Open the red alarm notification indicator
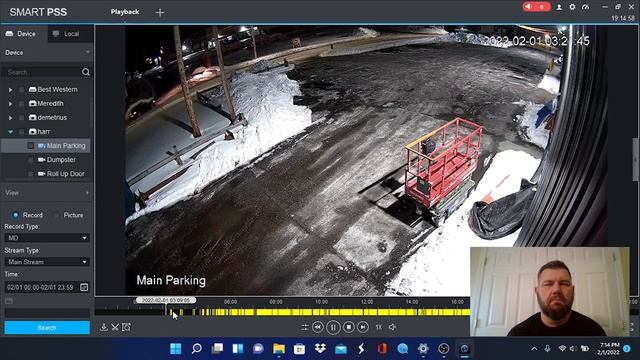The height and width of the screenshot is (360, 640). [x=536, y=7]
